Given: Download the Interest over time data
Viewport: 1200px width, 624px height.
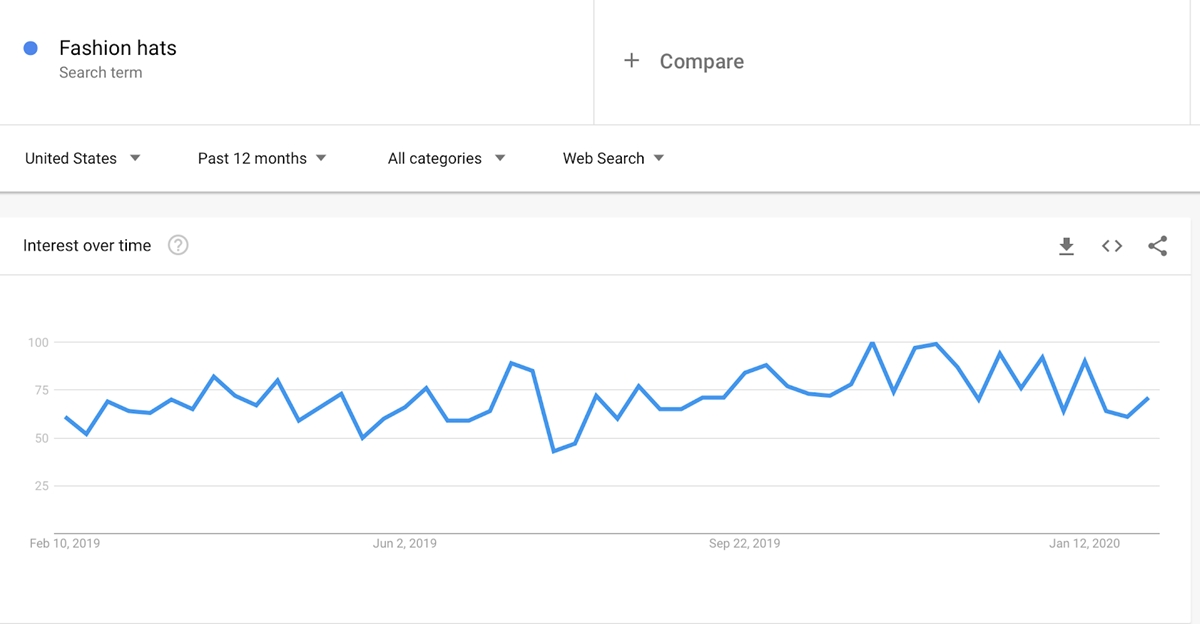Looking at the screenshot, I should point(1067,246).
